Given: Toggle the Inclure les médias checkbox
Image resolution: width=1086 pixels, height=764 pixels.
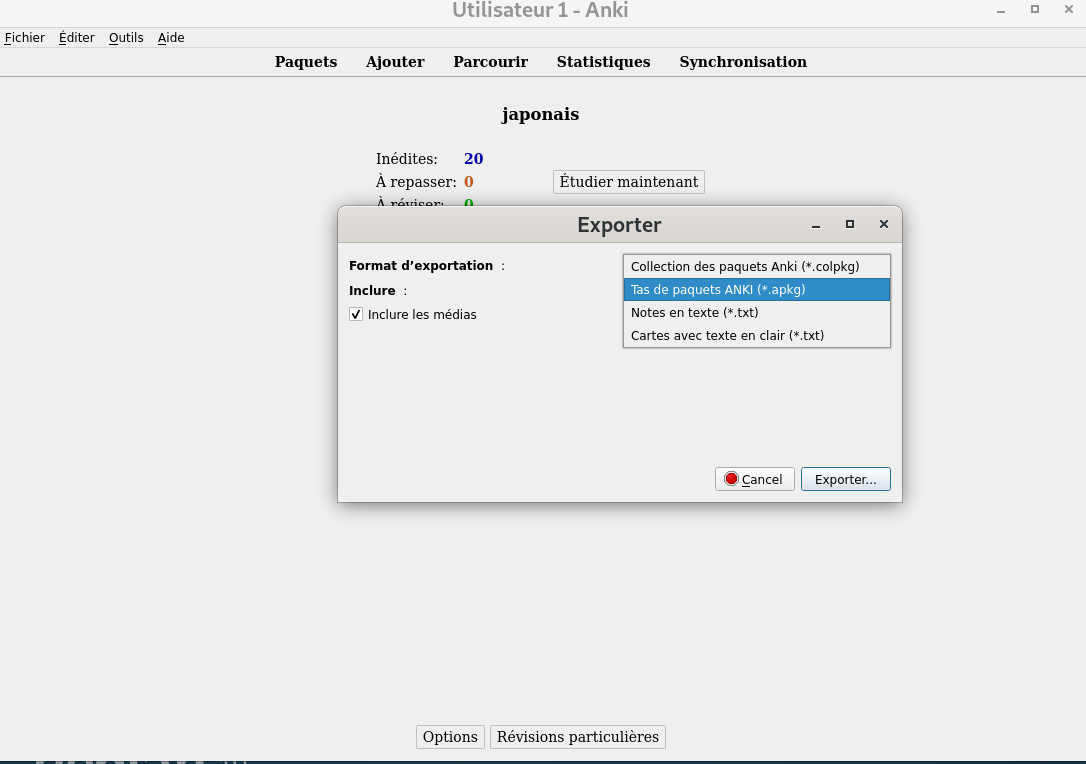Looking at the screenshot, I should pos(356,314).
